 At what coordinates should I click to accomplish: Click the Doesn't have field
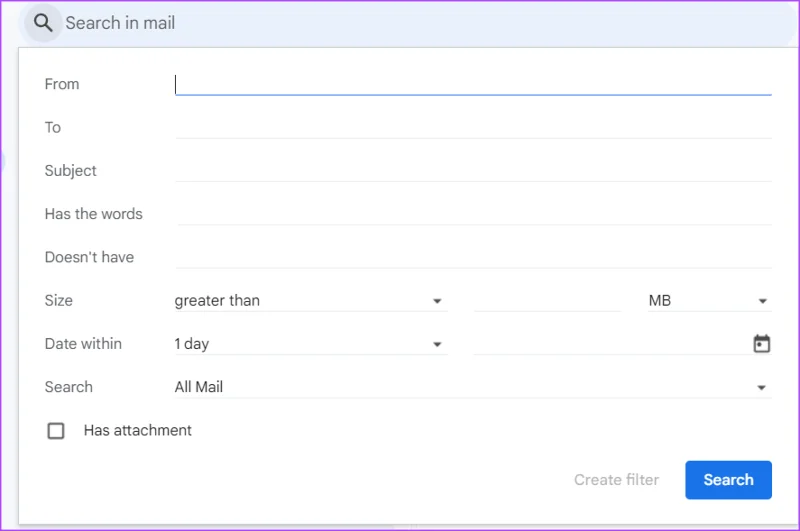[473, 257]
